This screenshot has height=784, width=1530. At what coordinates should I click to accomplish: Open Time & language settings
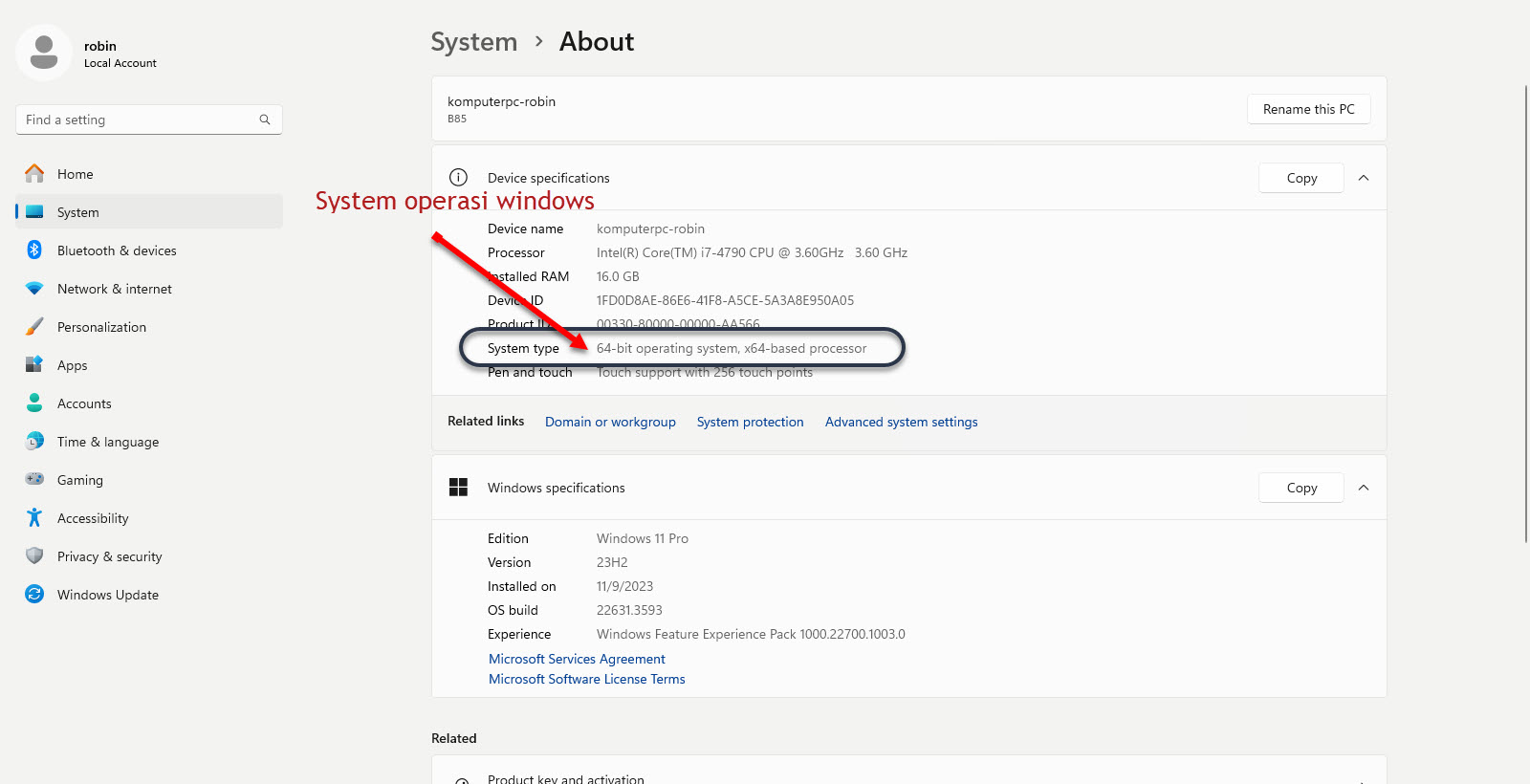point(107,442)
